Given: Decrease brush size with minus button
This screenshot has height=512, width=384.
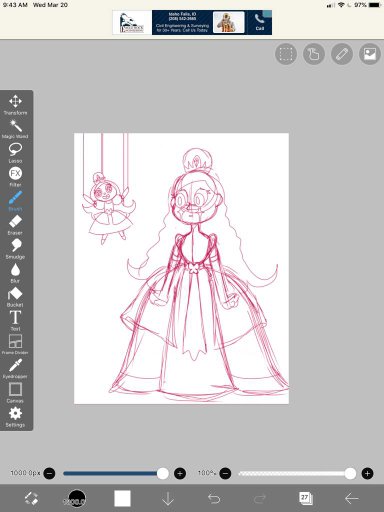Looking at the screenshot, I should [49, 473].
